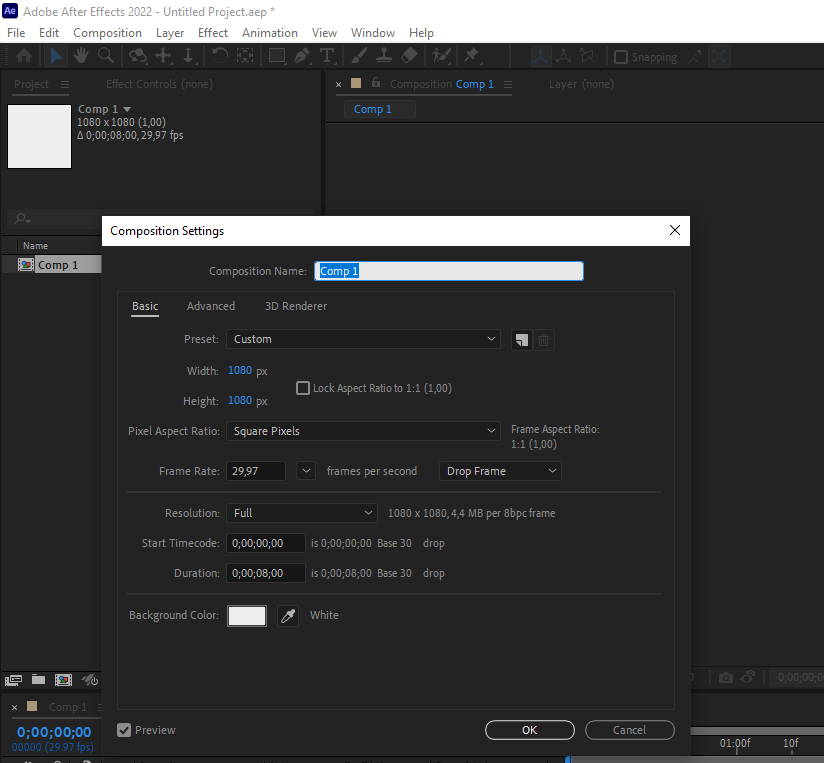Click the Comp 1 breadcrumb in the viewer

(x=373, y=109)
